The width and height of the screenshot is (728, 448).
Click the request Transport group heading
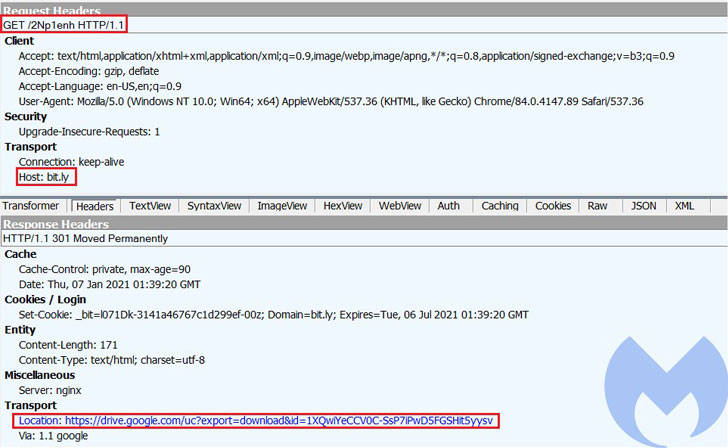point(30,147)
